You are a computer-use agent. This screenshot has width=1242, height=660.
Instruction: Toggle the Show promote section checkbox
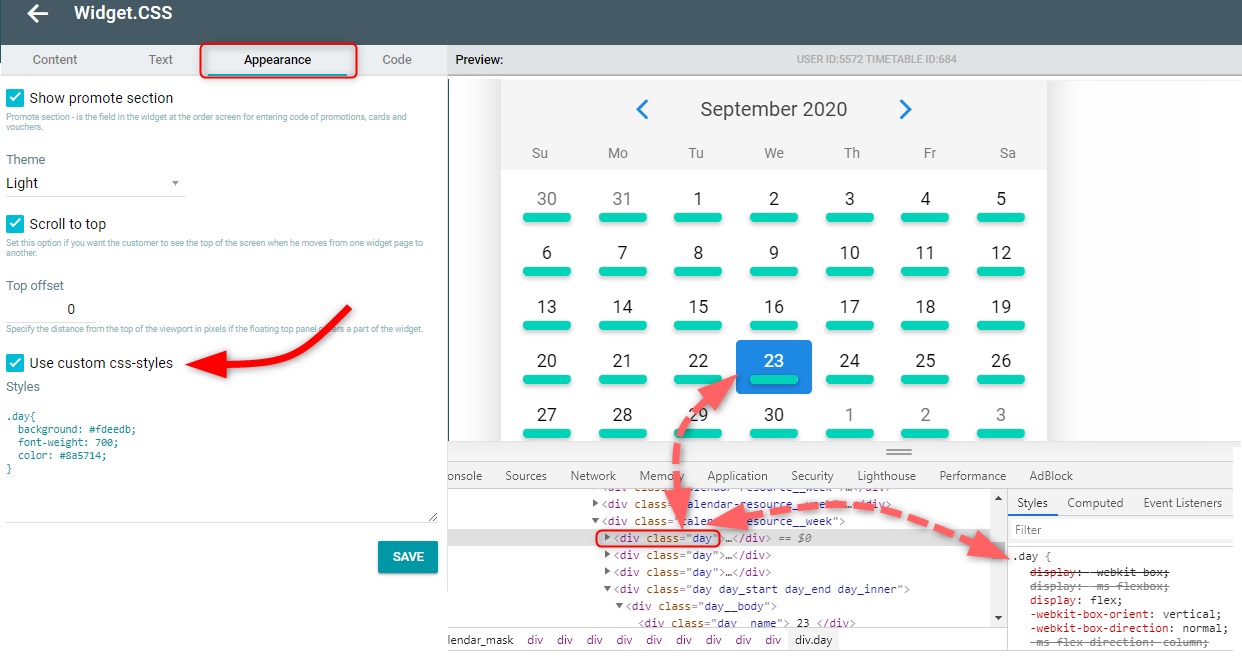pyautogui.click(x=15, y=98)
